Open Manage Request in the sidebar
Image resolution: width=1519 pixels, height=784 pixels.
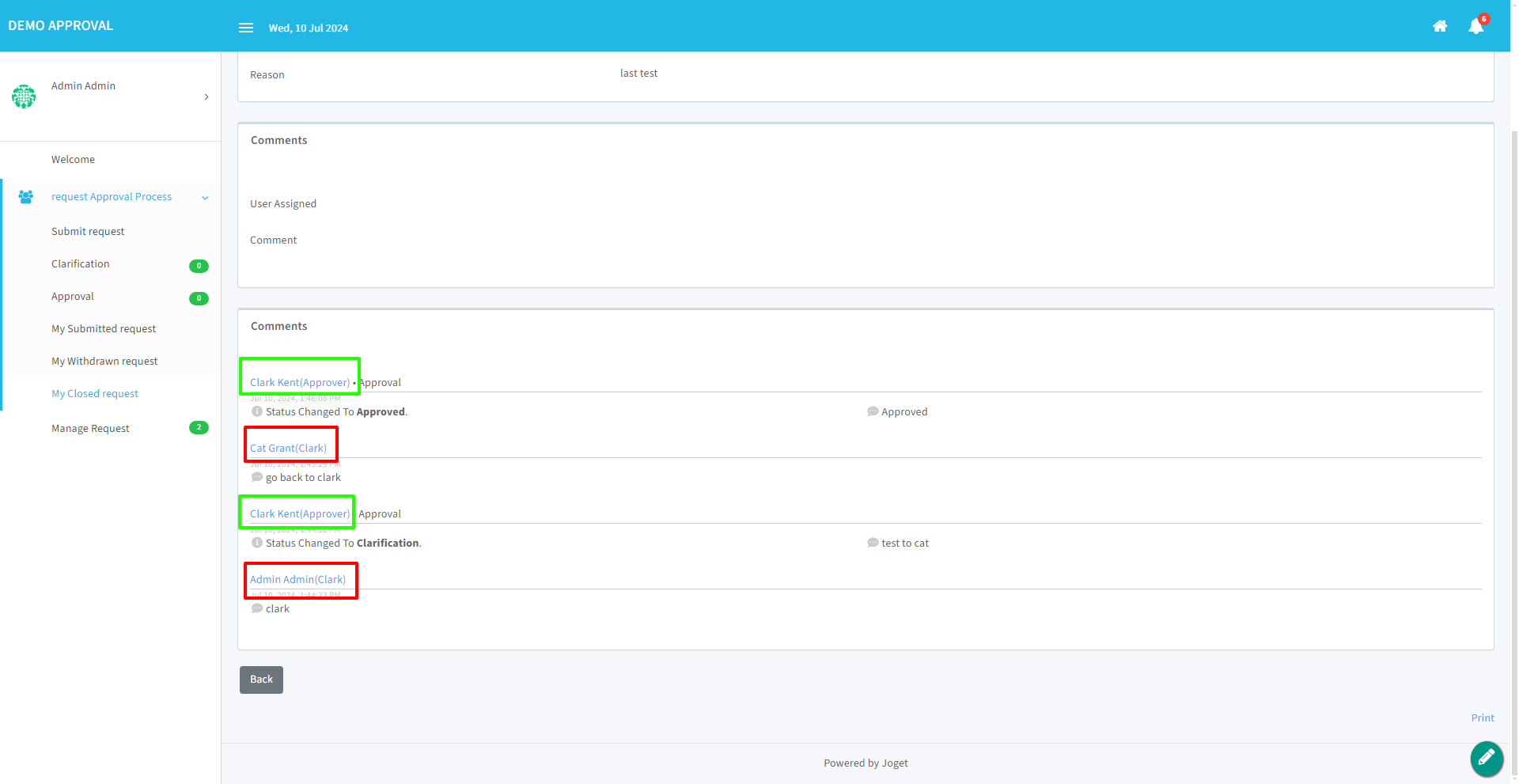coord(90,429)
